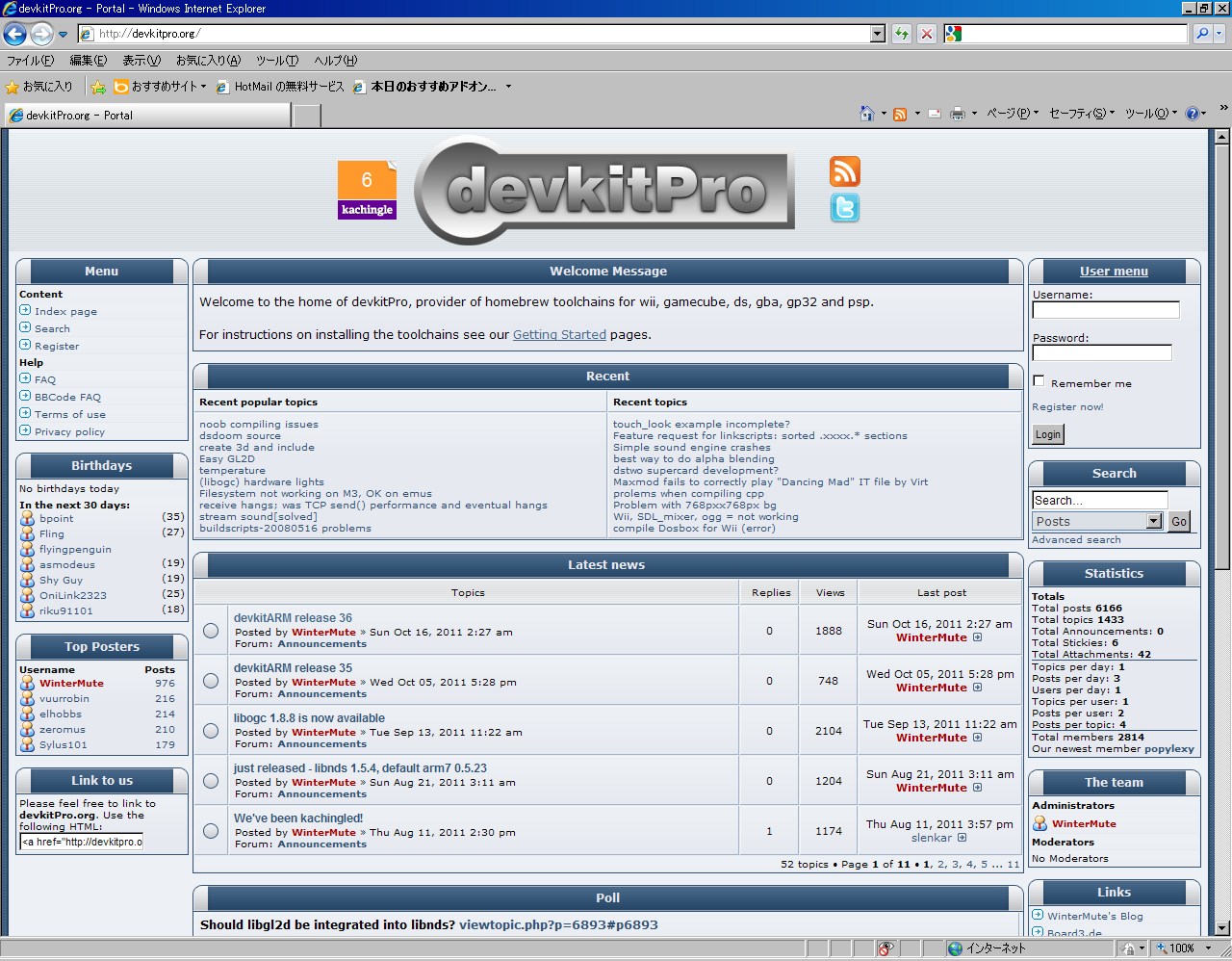The image size is (1232, 961).
Task: Open the ツール(O) command bar menu
Action: tap(1150, 114)
